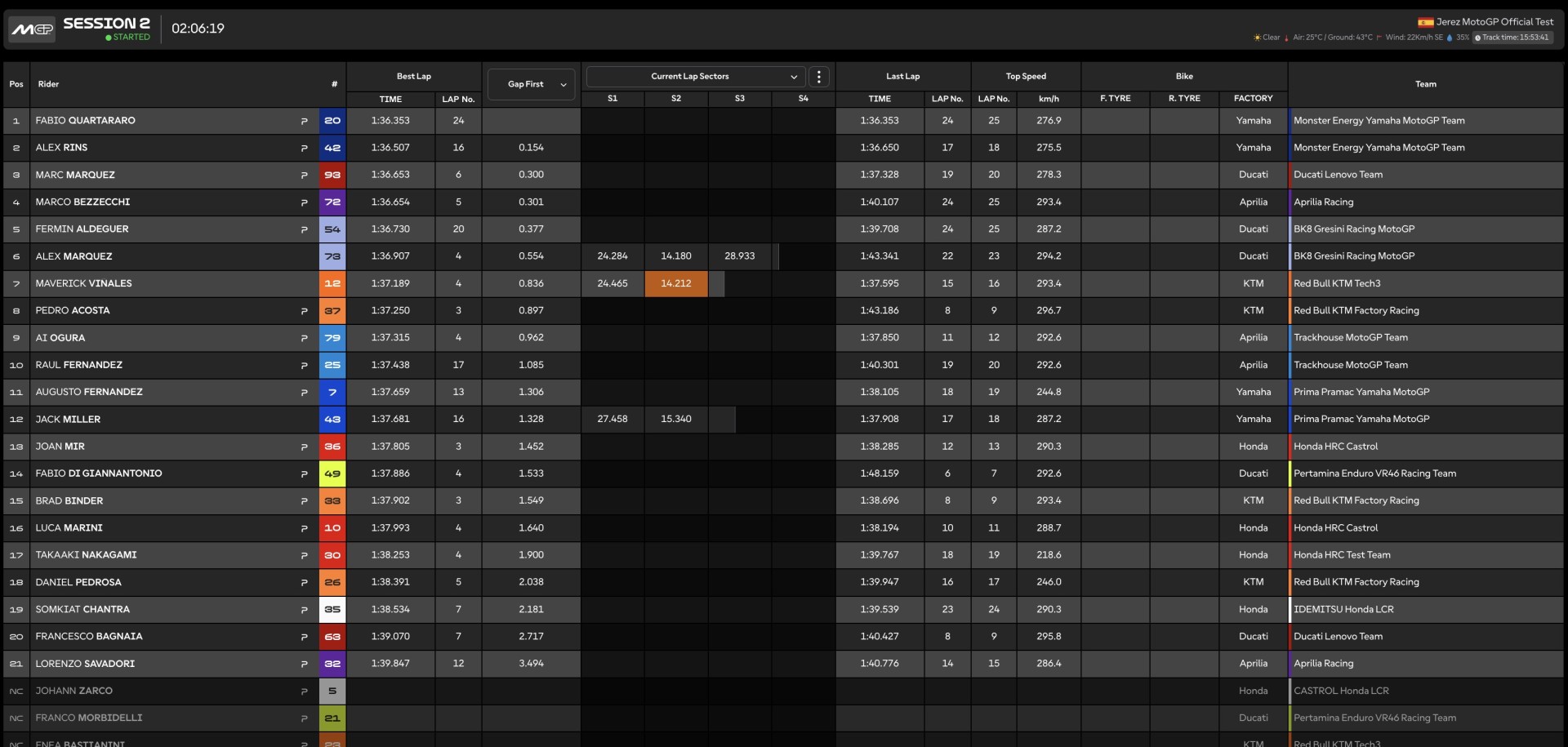Click the red number 93 badge for Marc Marquez
Viewport: 1568px width, 747px height.
332,175
